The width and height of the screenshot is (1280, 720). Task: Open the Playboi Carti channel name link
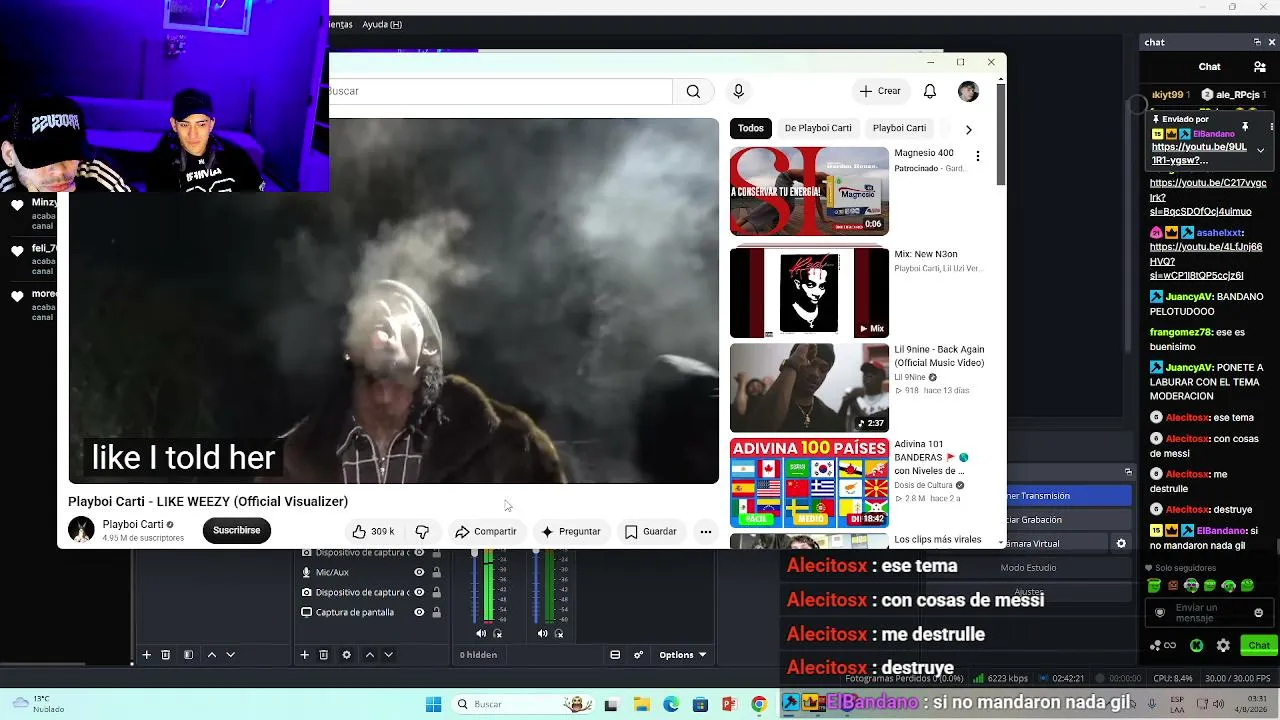[133, 524]
